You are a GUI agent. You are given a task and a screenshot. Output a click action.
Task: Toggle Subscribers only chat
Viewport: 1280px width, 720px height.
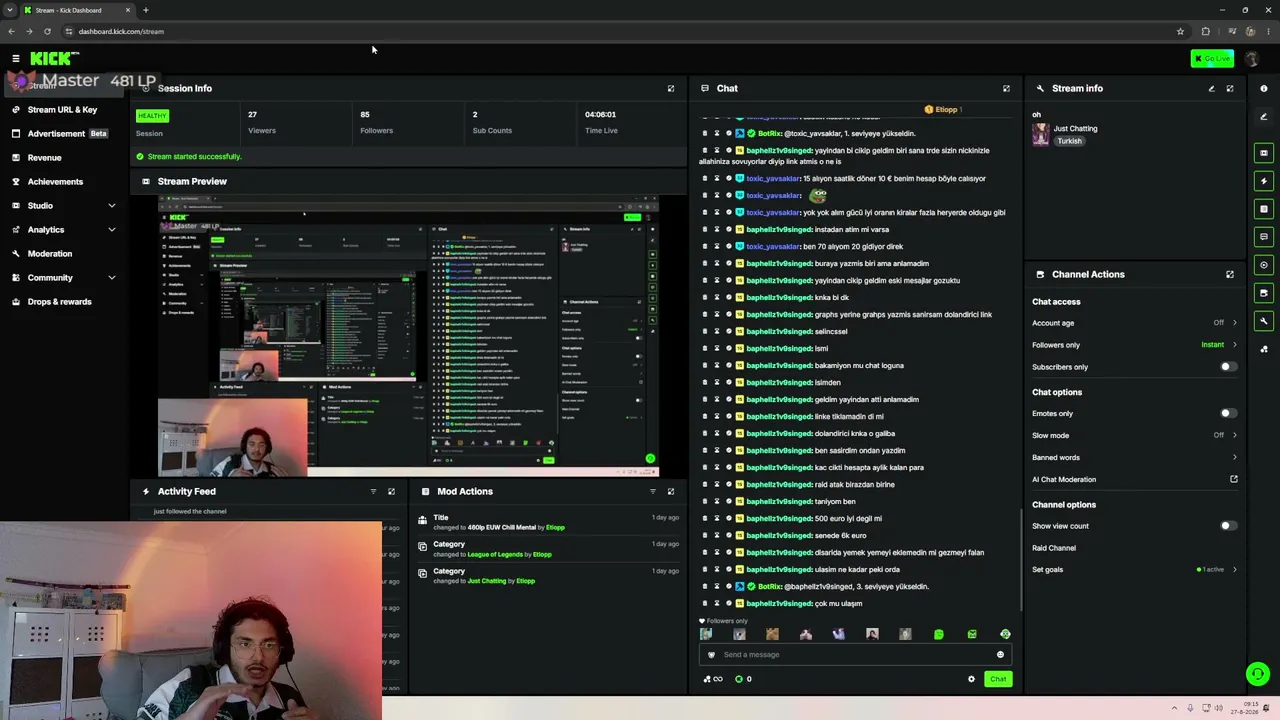[1228, 367]
